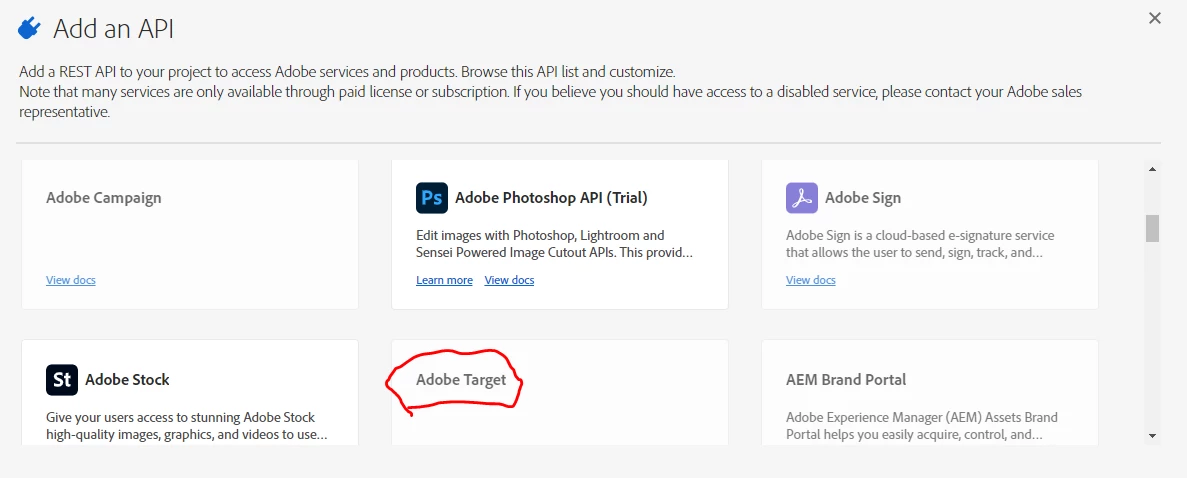Viewport: 1187px width, 478px height.
Task: Click the scroll up arrow of the API list
Action: tap(1152, 170)
